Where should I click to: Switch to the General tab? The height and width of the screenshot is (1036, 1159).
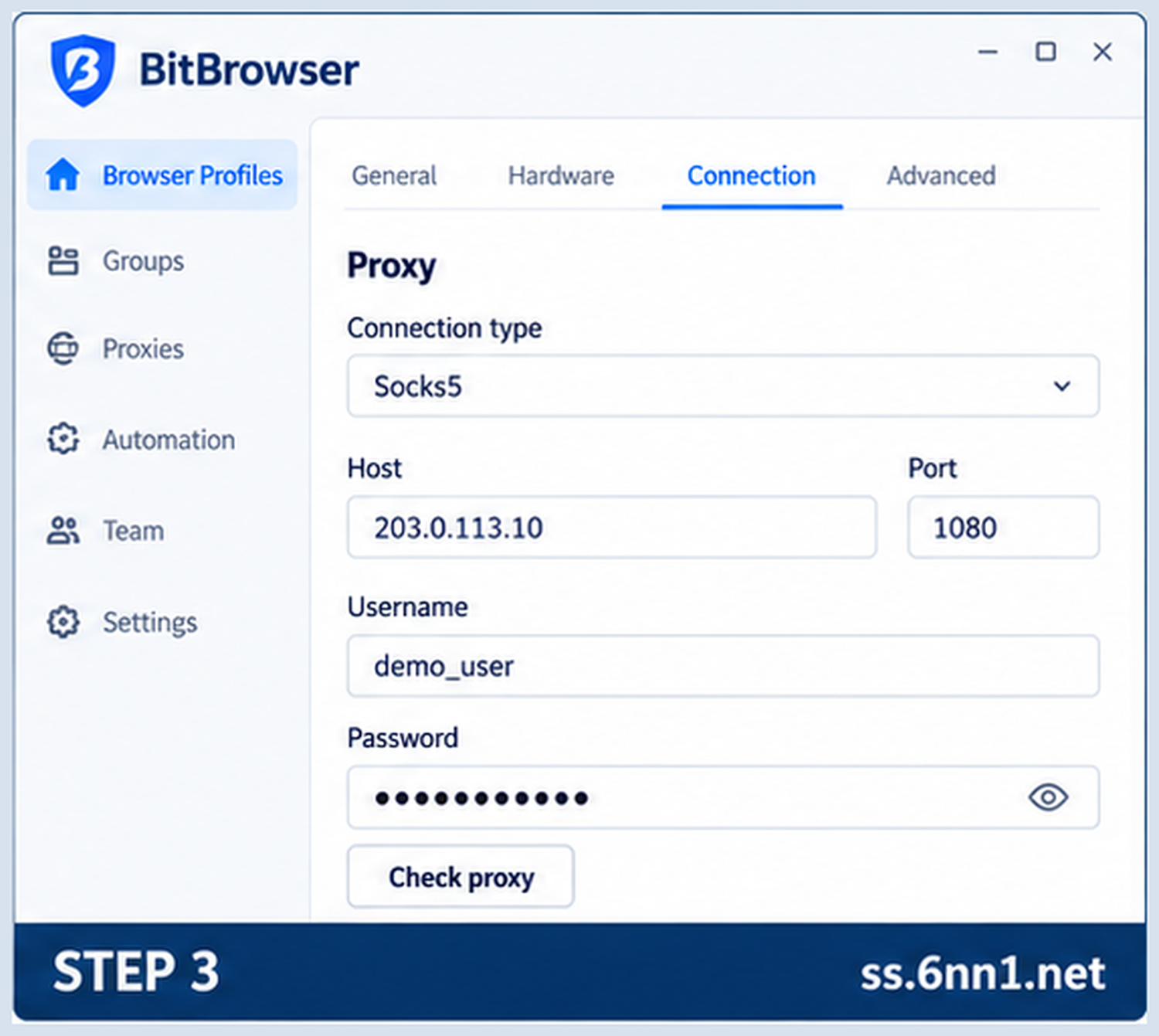[x=394, y=176]
